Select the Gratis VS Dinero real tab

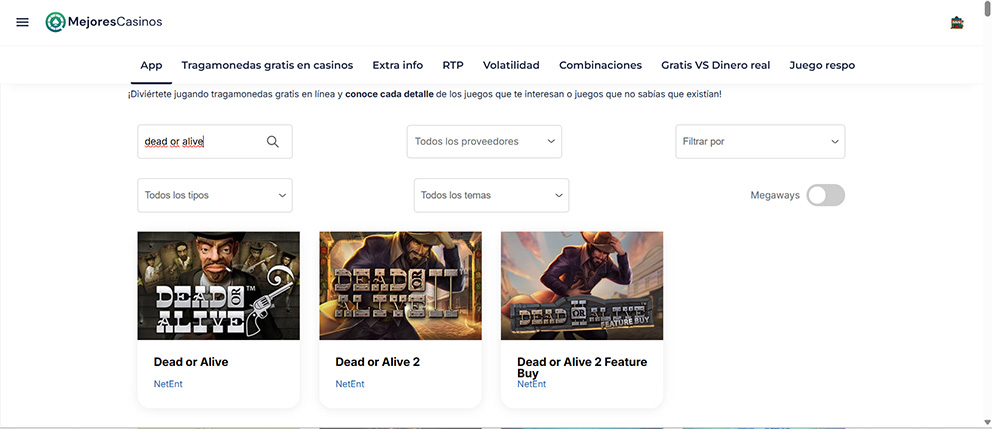coord(715,65)
